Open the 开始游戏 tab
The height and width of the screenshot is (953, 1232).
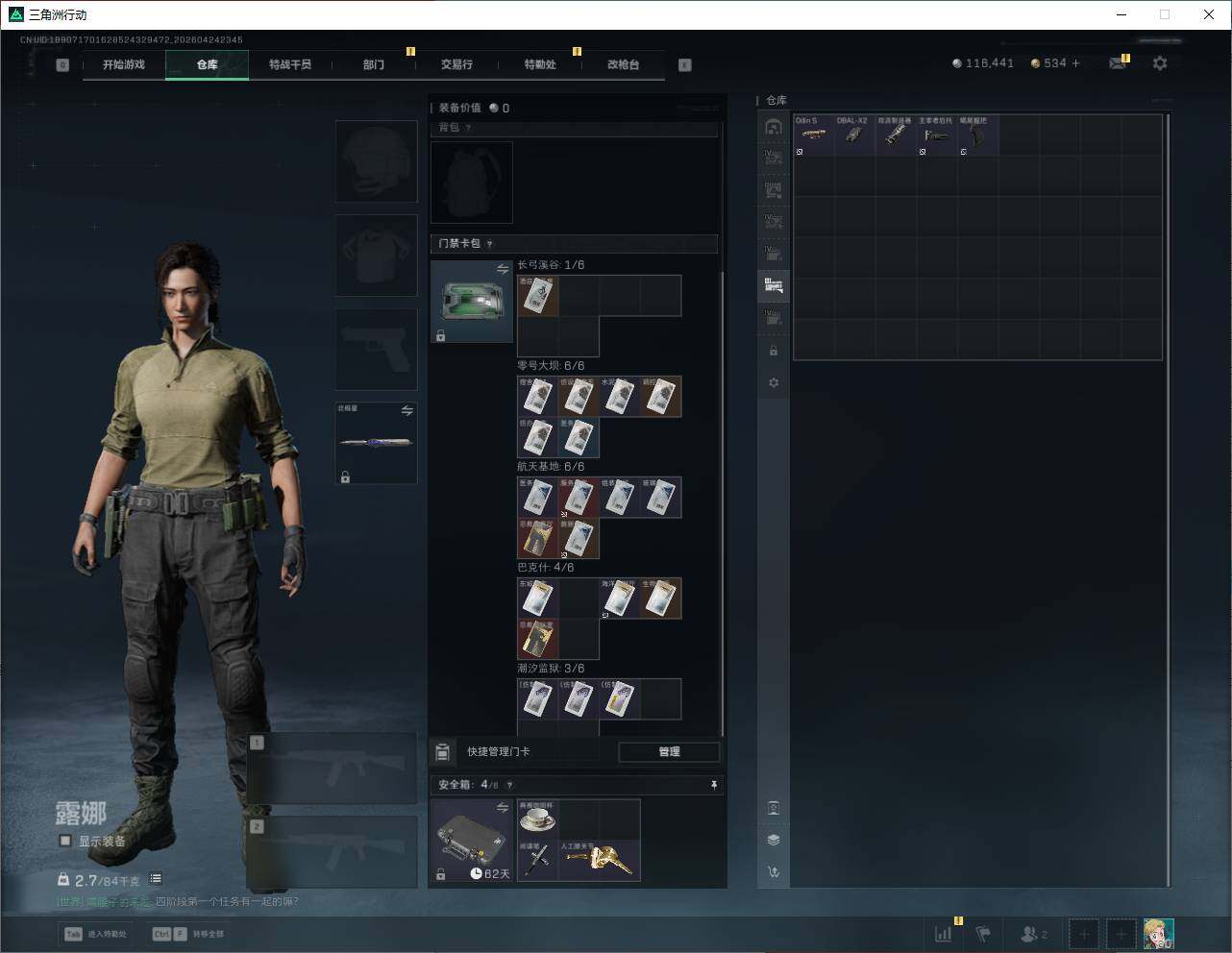pos(124,64)
